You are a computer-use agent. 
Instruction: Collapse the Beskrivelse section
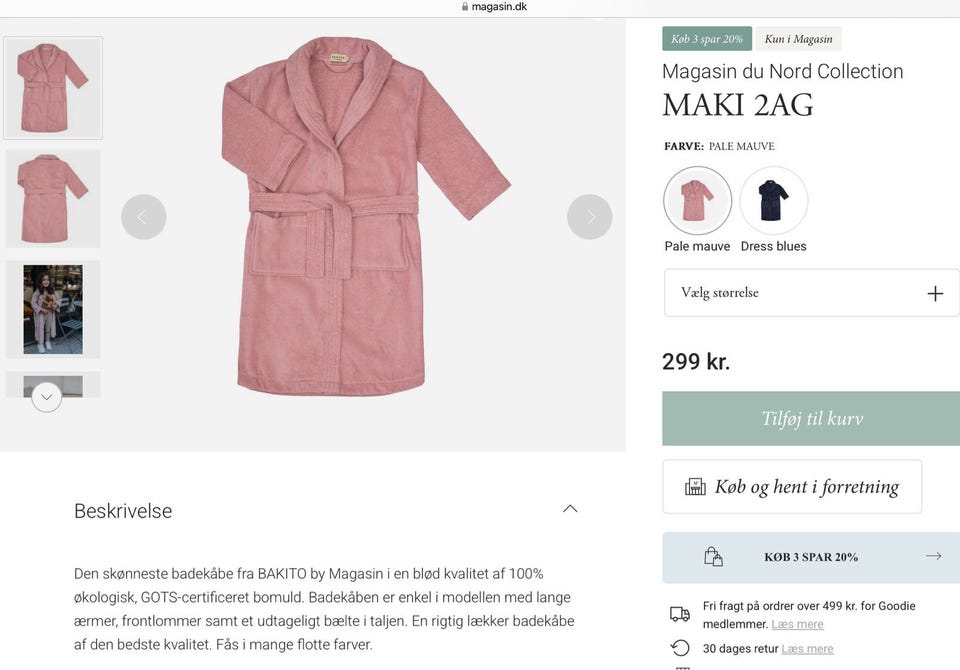(570, 509)
